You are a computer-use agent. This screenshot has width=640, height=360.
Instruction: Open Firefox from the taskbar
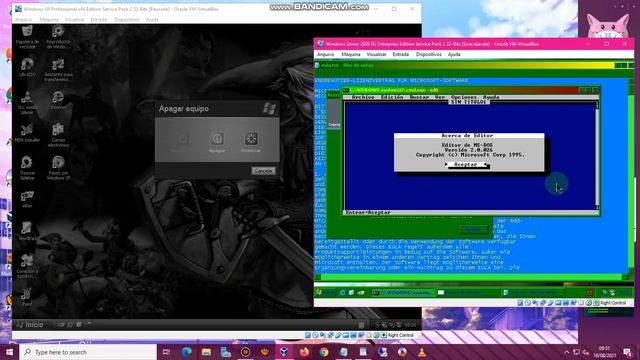pos(304,352)
